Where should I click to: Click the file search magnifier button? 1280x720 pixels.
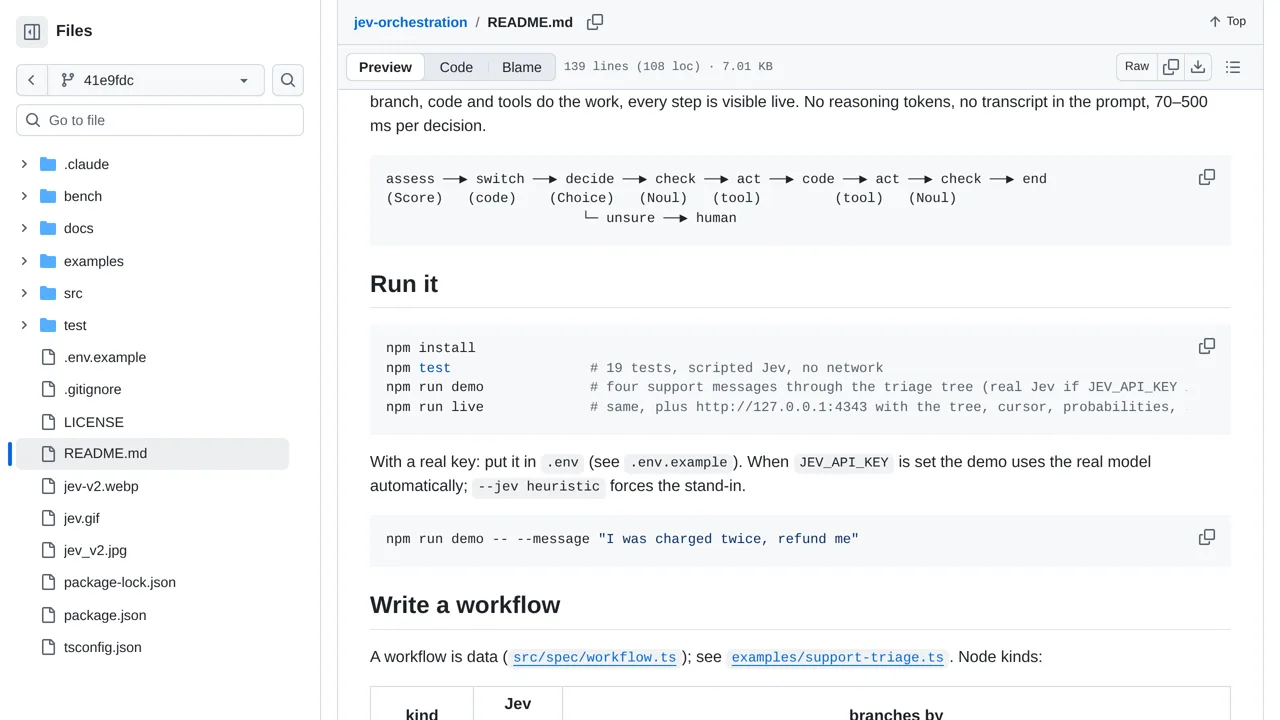pyautogui.click(x=288, y=80)
